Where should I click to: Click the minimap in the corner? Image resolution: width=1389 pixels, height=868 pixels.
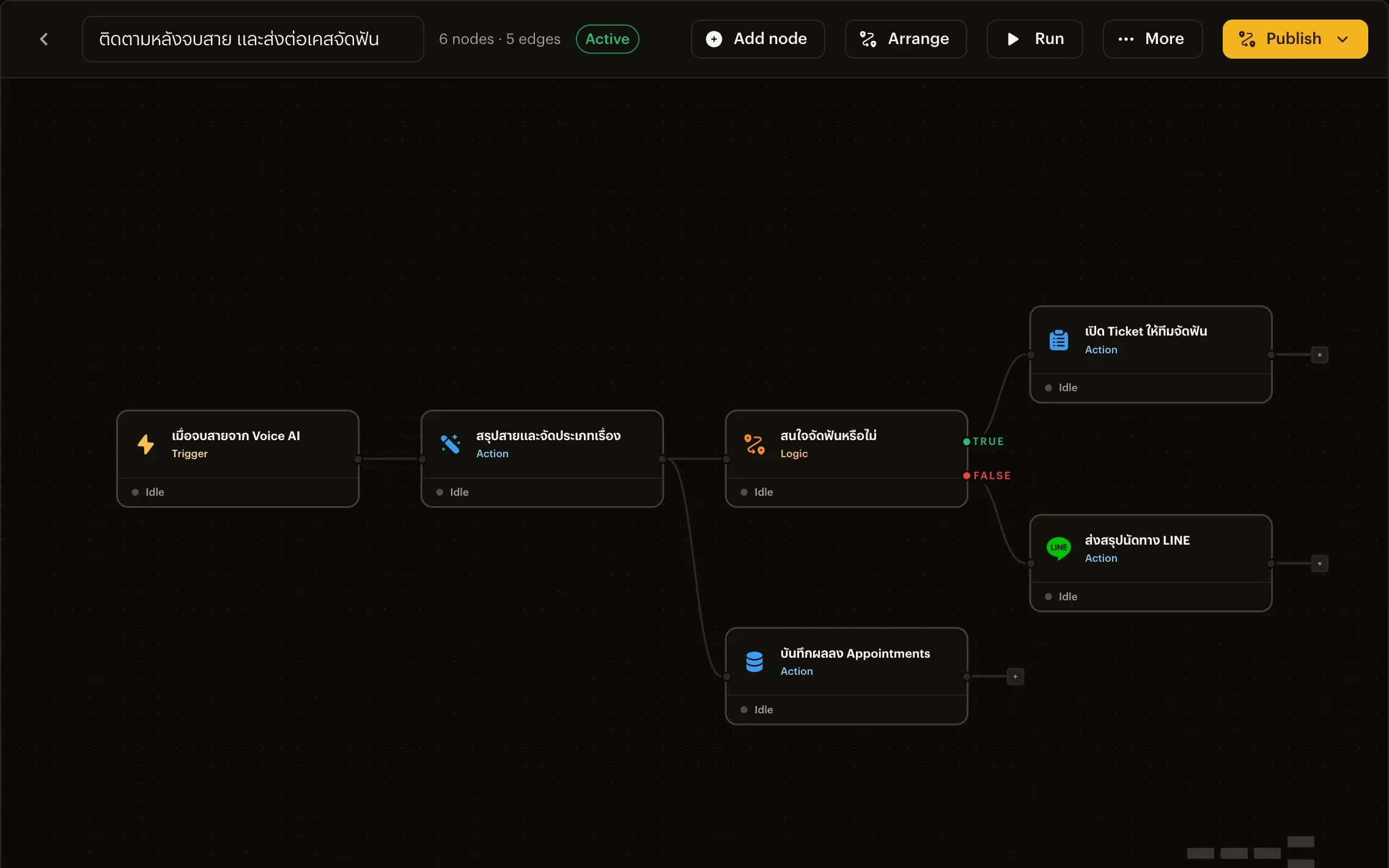coord(1251,852)
